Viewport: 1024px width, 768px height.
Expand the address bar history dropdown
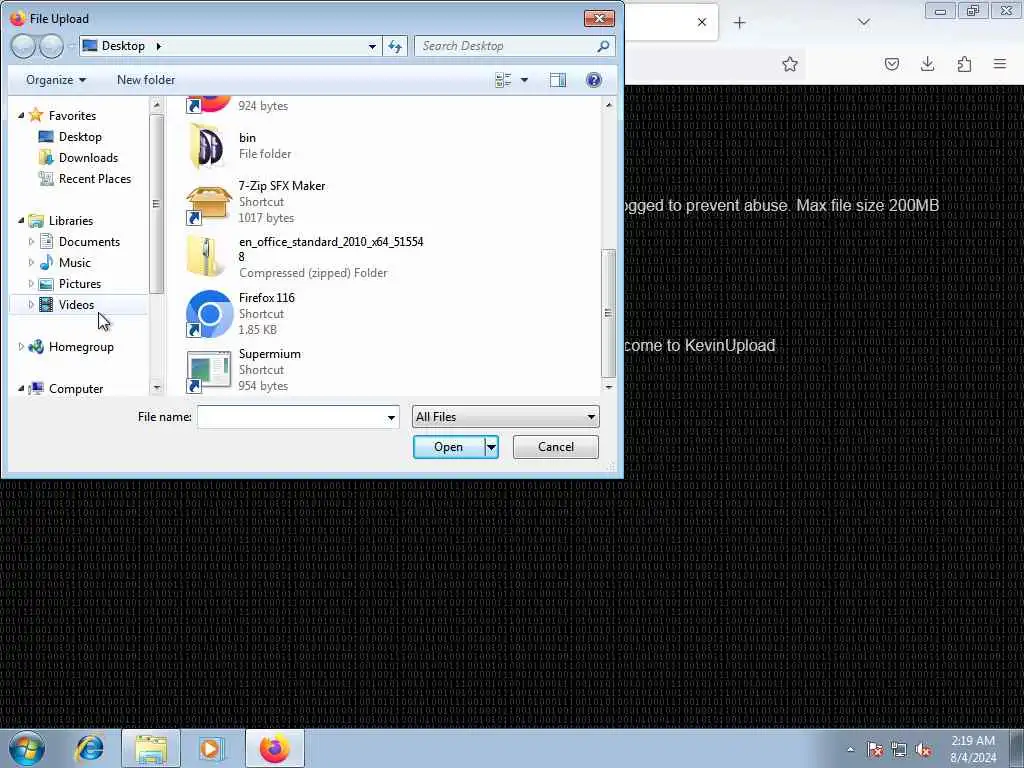click(x=372, y=46)
